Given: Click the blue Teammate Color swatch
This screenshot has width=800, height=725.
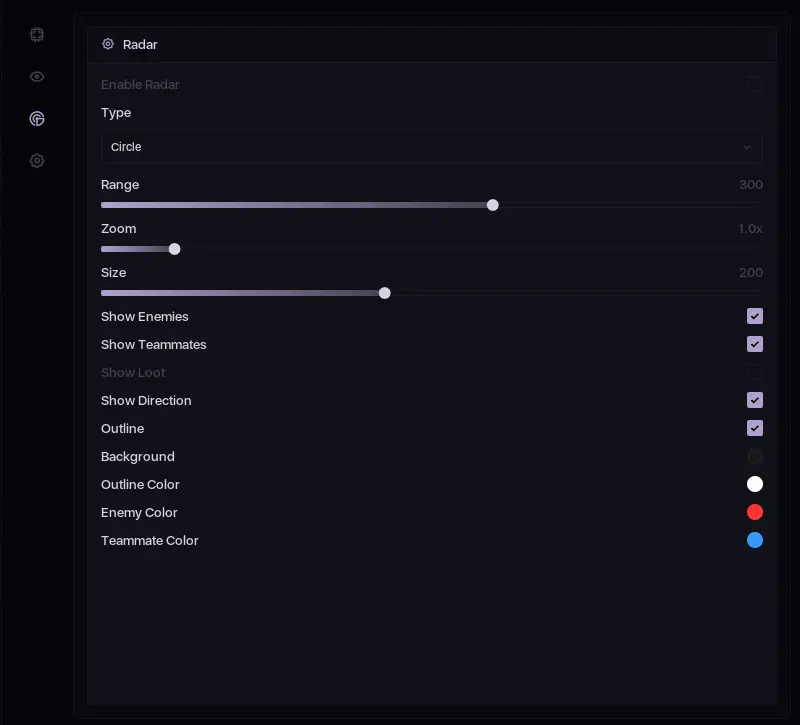Looking at the screenshot, I should click(755, 540).
